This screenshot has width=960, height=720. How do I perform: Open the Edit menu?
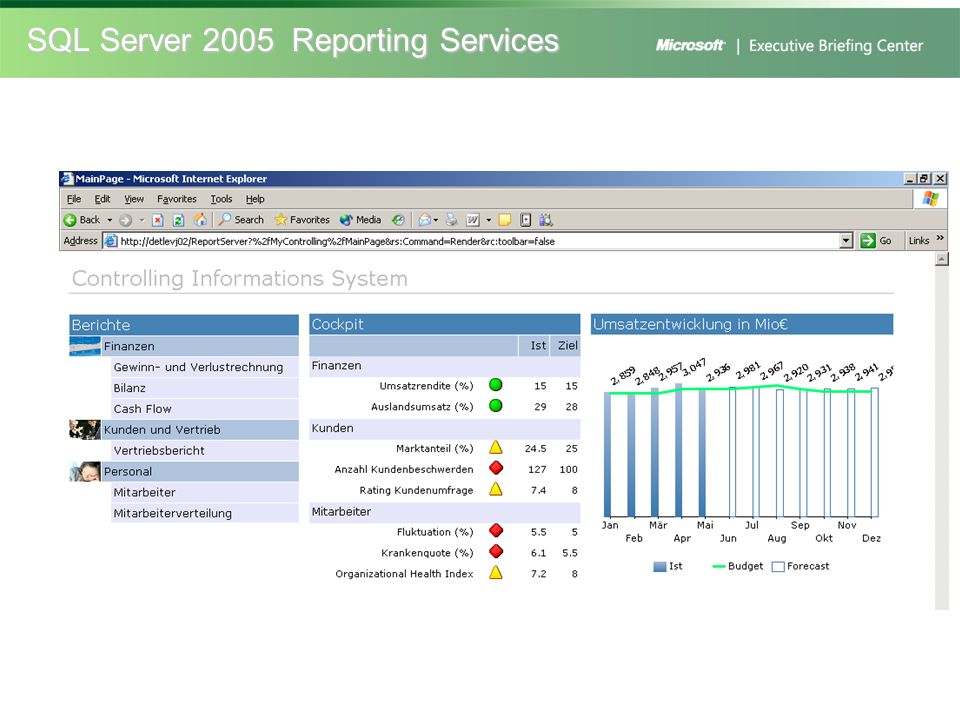tap(102, 199)
